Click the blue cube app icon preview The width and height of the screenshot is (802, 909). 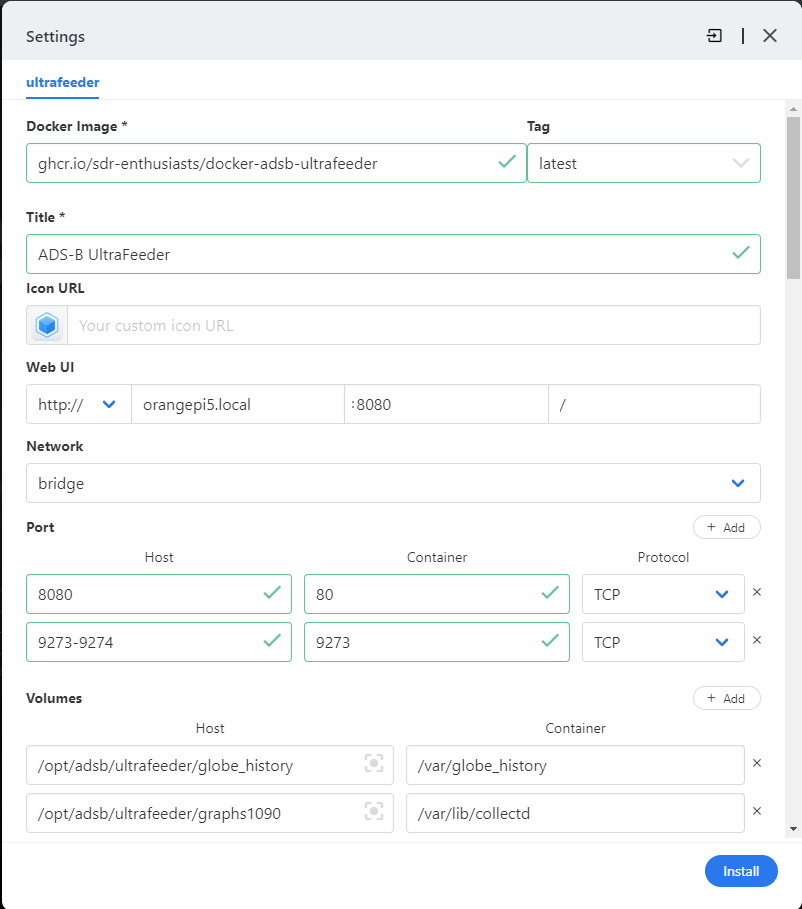coord(47,325)
